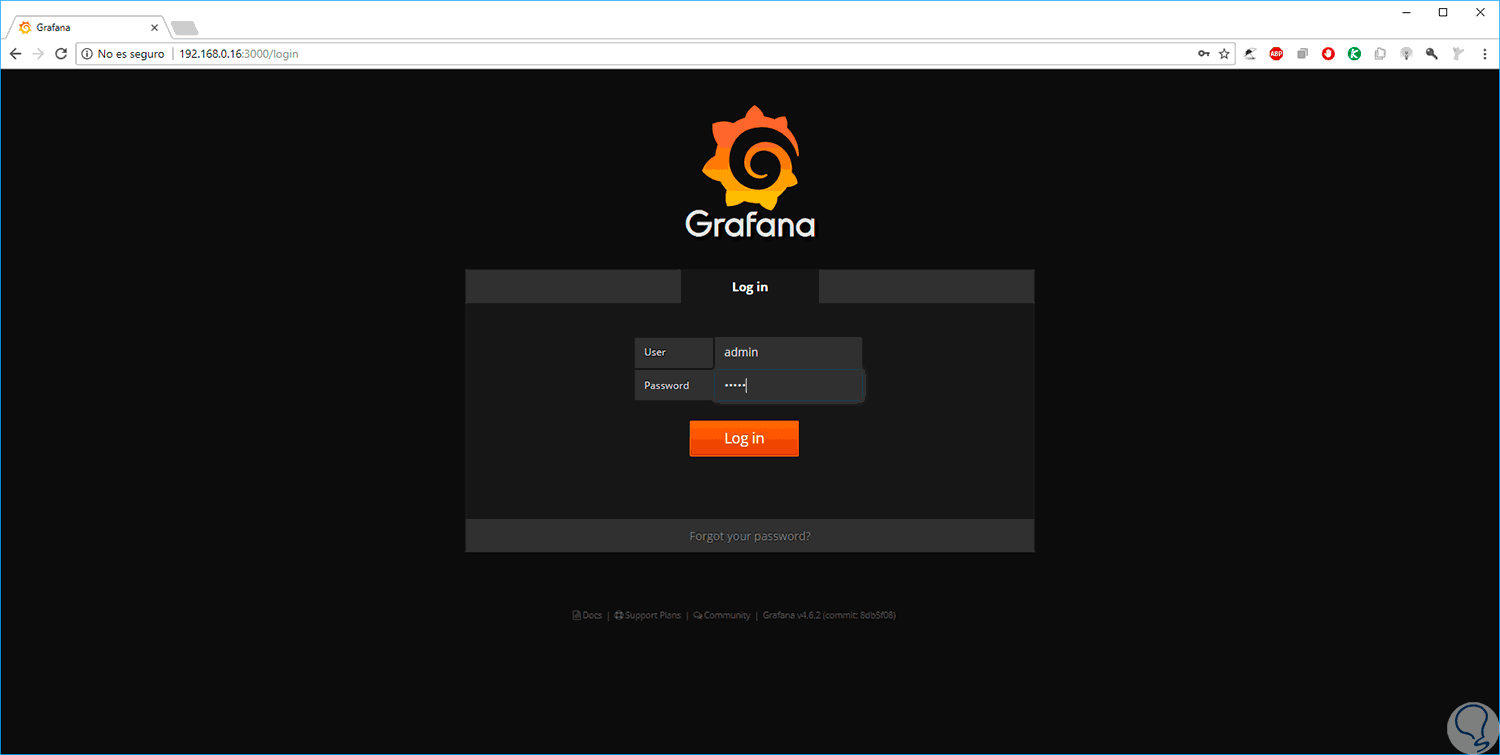Click the Support Plans lifebuoy icon

619,615
